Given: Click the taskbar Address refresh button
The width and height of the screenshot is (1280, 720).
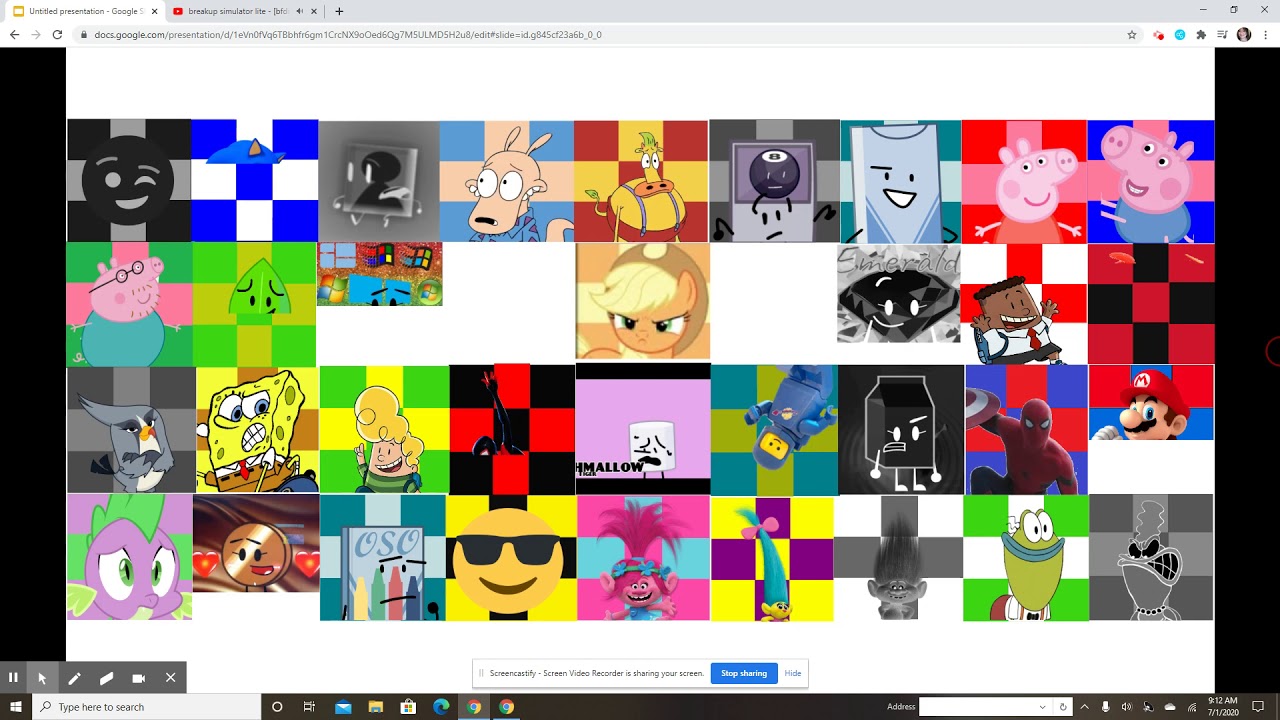Looking at the screenshot, I should [x=1063, y=707].
